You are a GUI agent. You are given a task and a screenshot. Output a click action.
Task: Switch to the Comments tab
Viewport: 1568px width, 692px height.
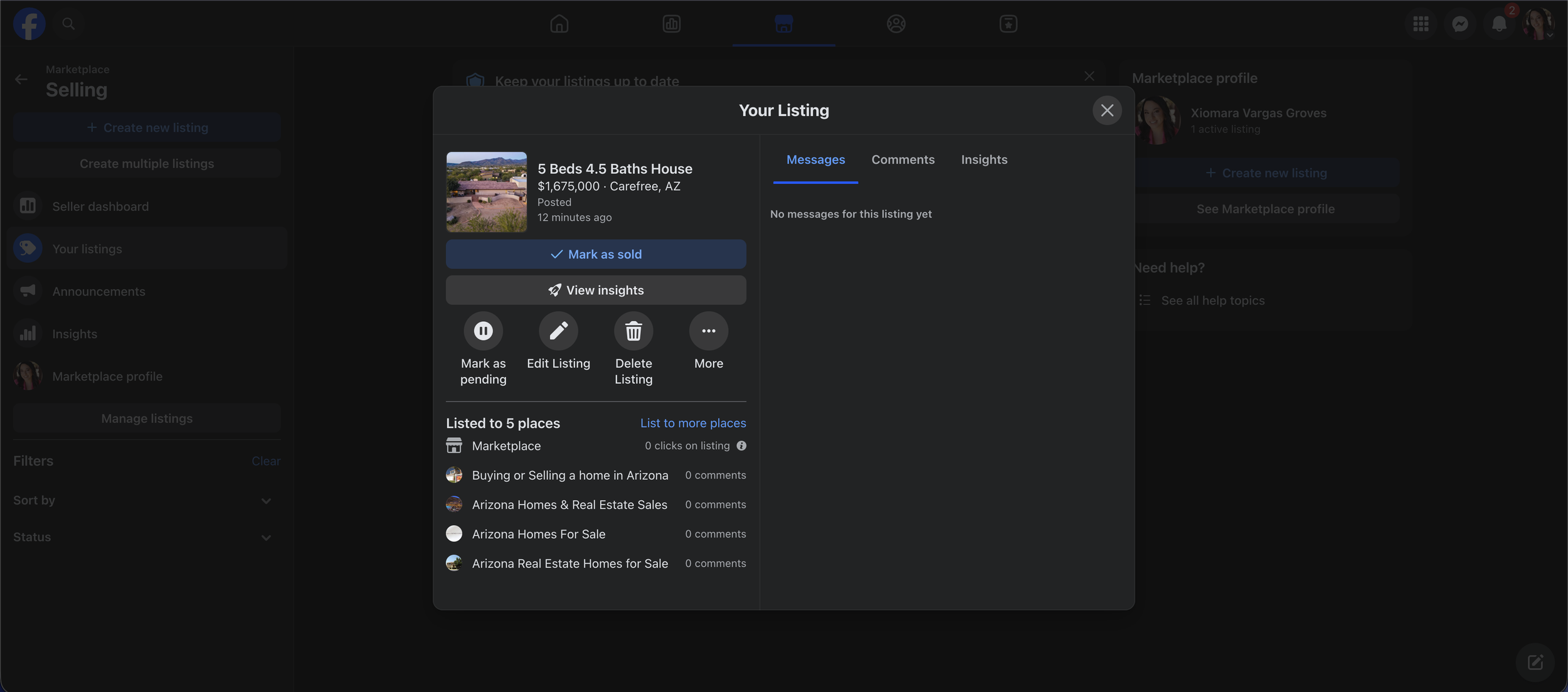pyautogui.click(x=903, y=159)
